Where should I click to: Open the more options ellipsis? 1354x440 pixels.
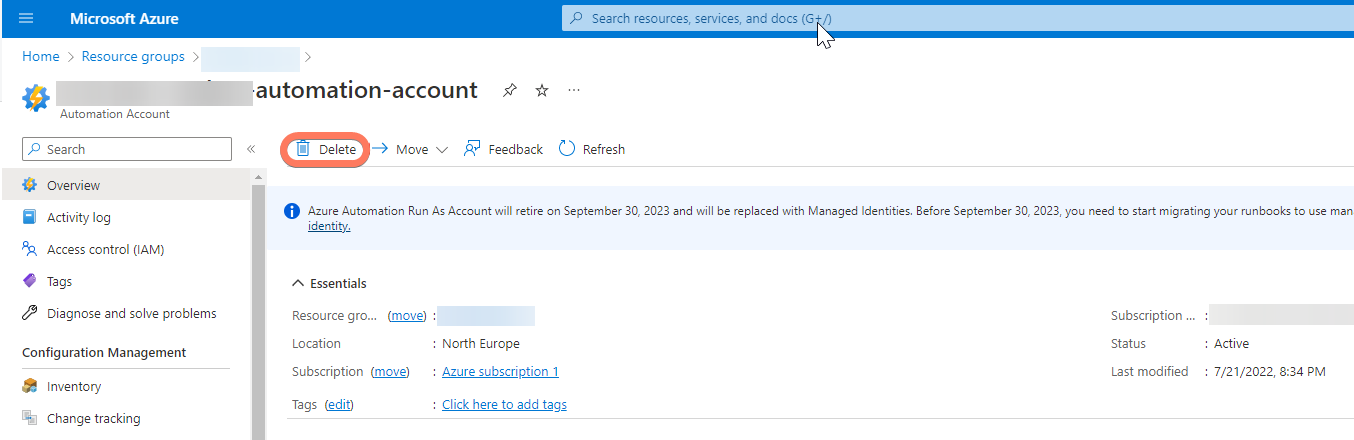(x=574, y=90)
